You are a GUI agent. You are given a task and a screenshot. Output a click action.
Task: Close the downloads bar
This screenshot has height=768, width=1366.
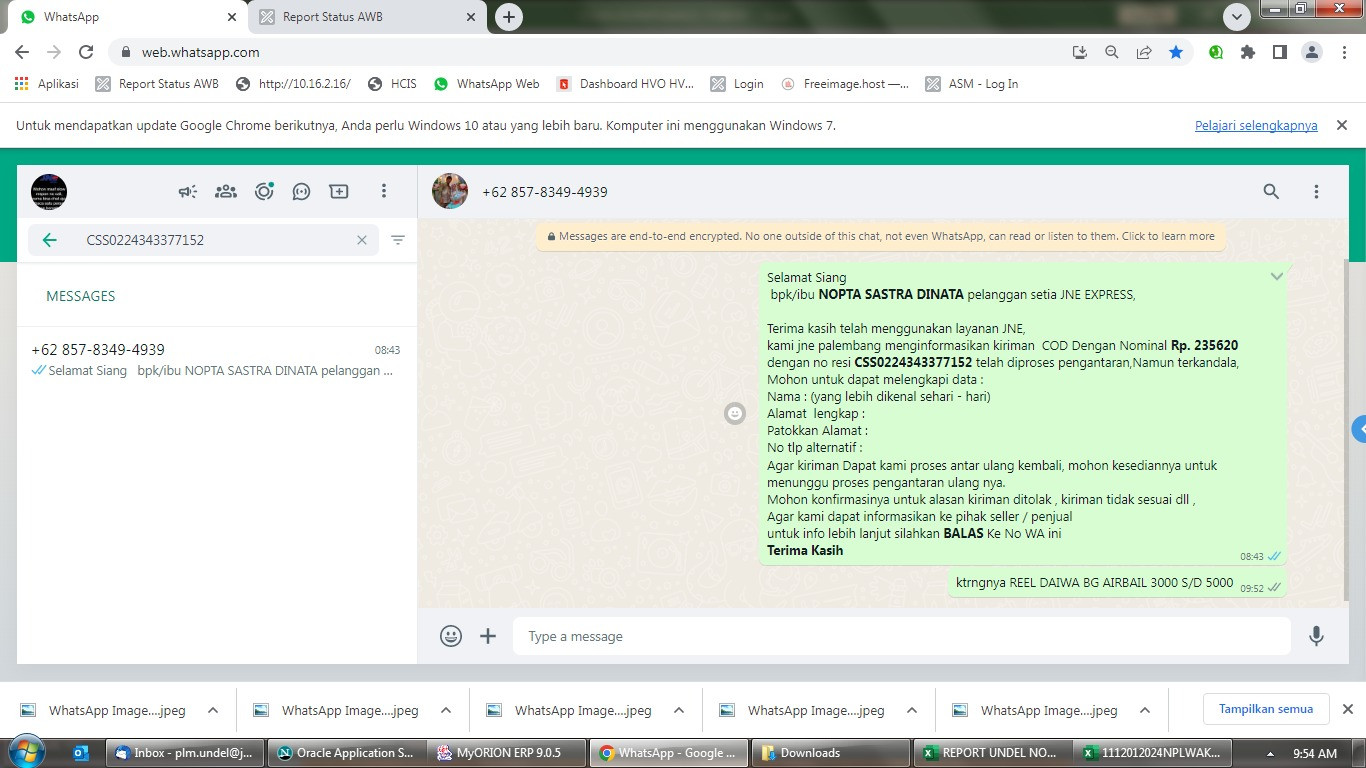pos(1347,709)
